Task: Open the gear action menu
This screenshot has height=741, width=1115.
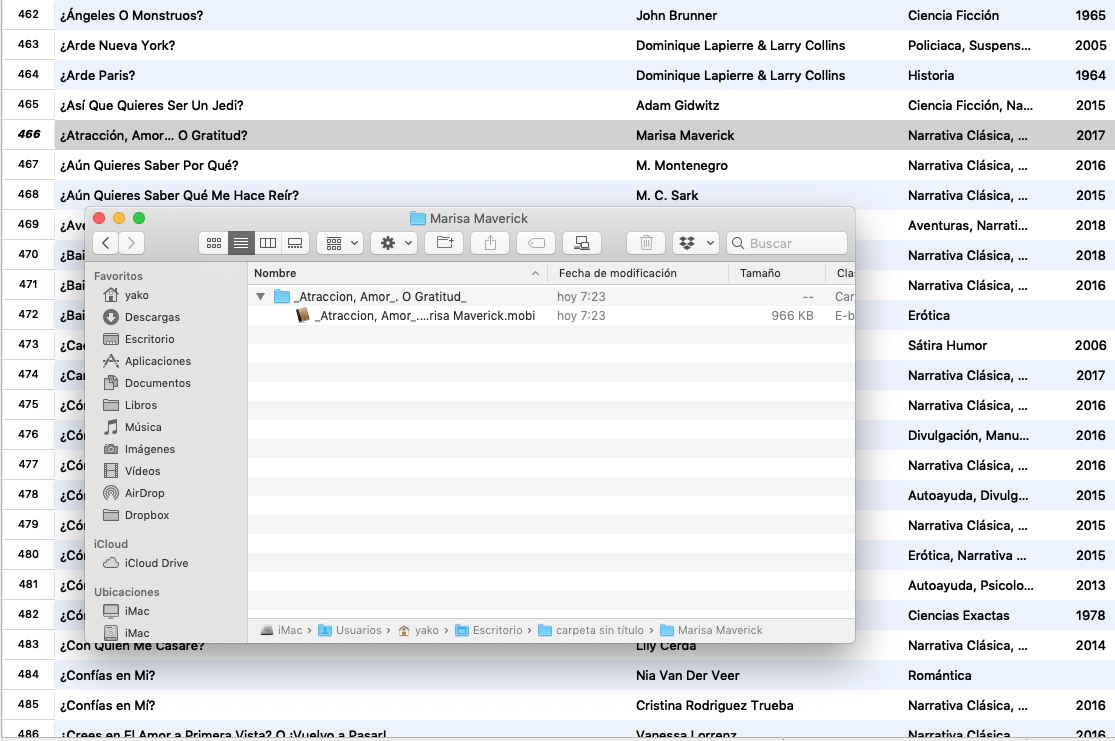Action: point(394,243)
